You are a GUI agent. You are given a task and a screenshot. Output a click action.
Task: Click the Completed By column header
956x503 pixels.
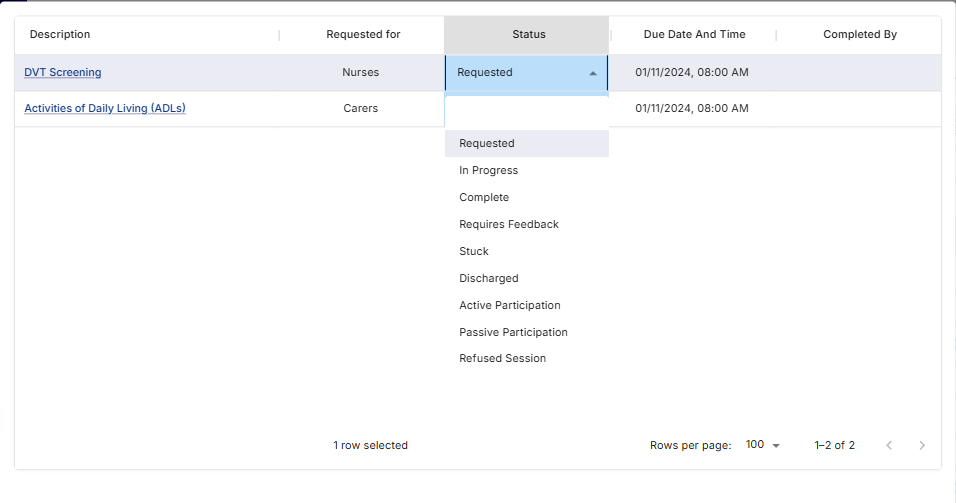coord(859,34)
